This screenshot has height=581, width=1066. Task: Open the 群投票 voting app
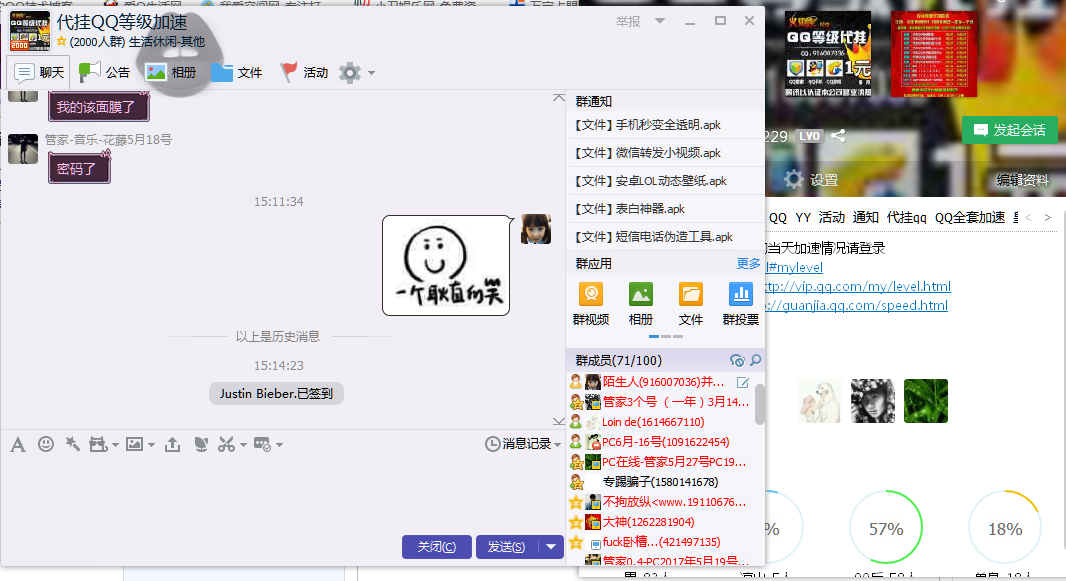[740, 304]
